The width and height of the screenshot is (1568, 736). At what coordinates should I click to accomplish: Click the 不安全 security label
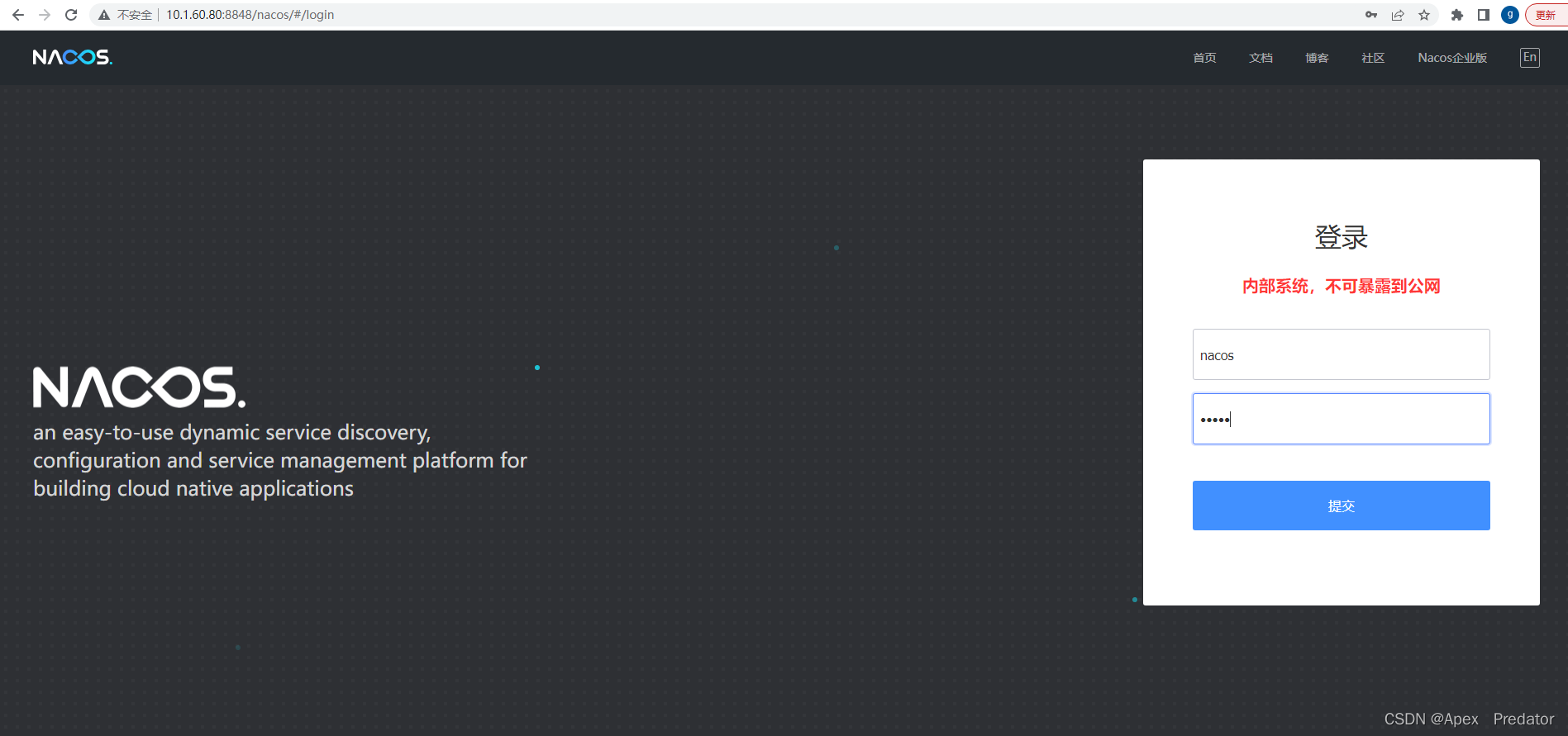135,15
